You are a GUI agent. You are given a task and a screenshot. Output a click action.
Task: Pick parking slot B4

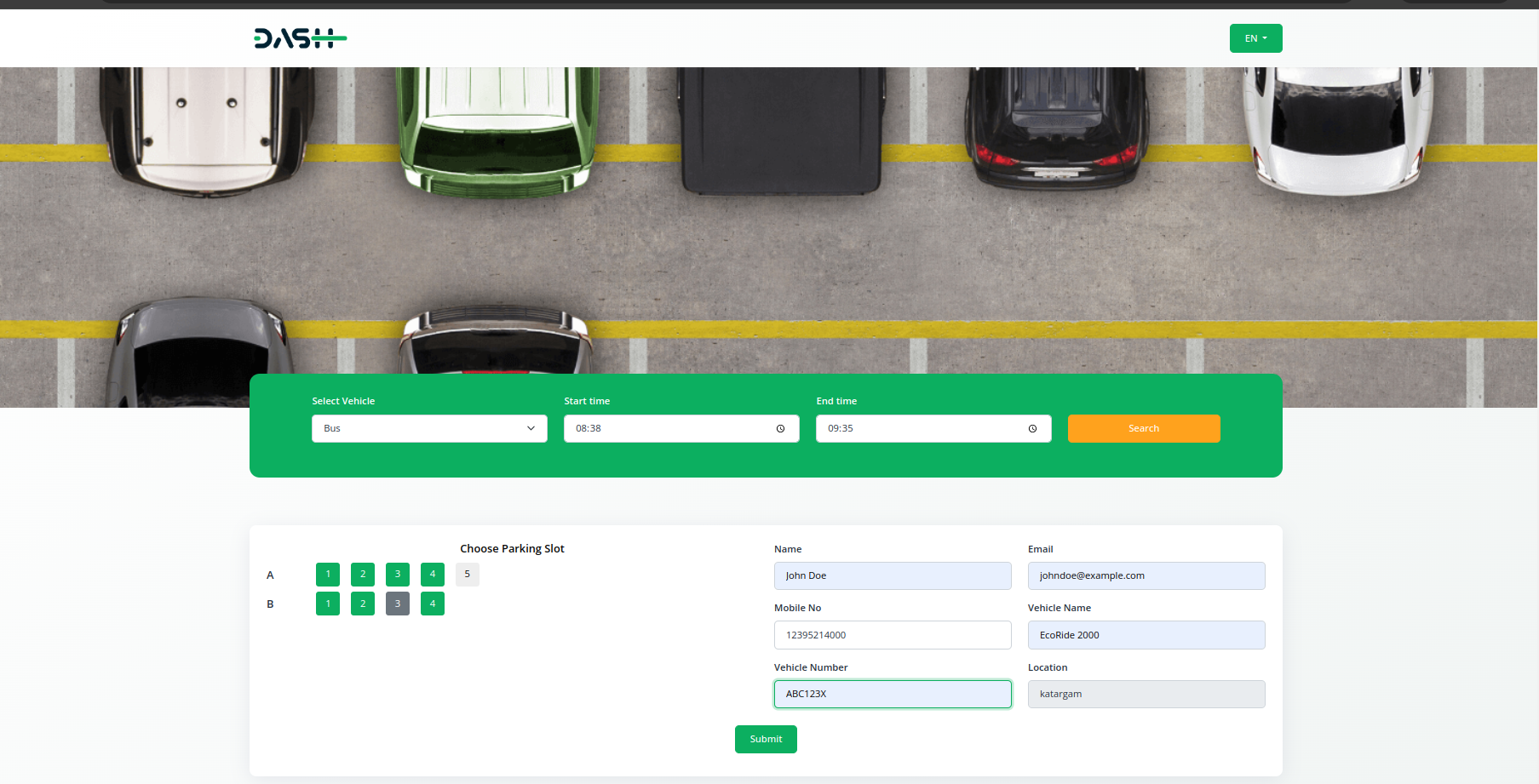[x=433, y=604]
